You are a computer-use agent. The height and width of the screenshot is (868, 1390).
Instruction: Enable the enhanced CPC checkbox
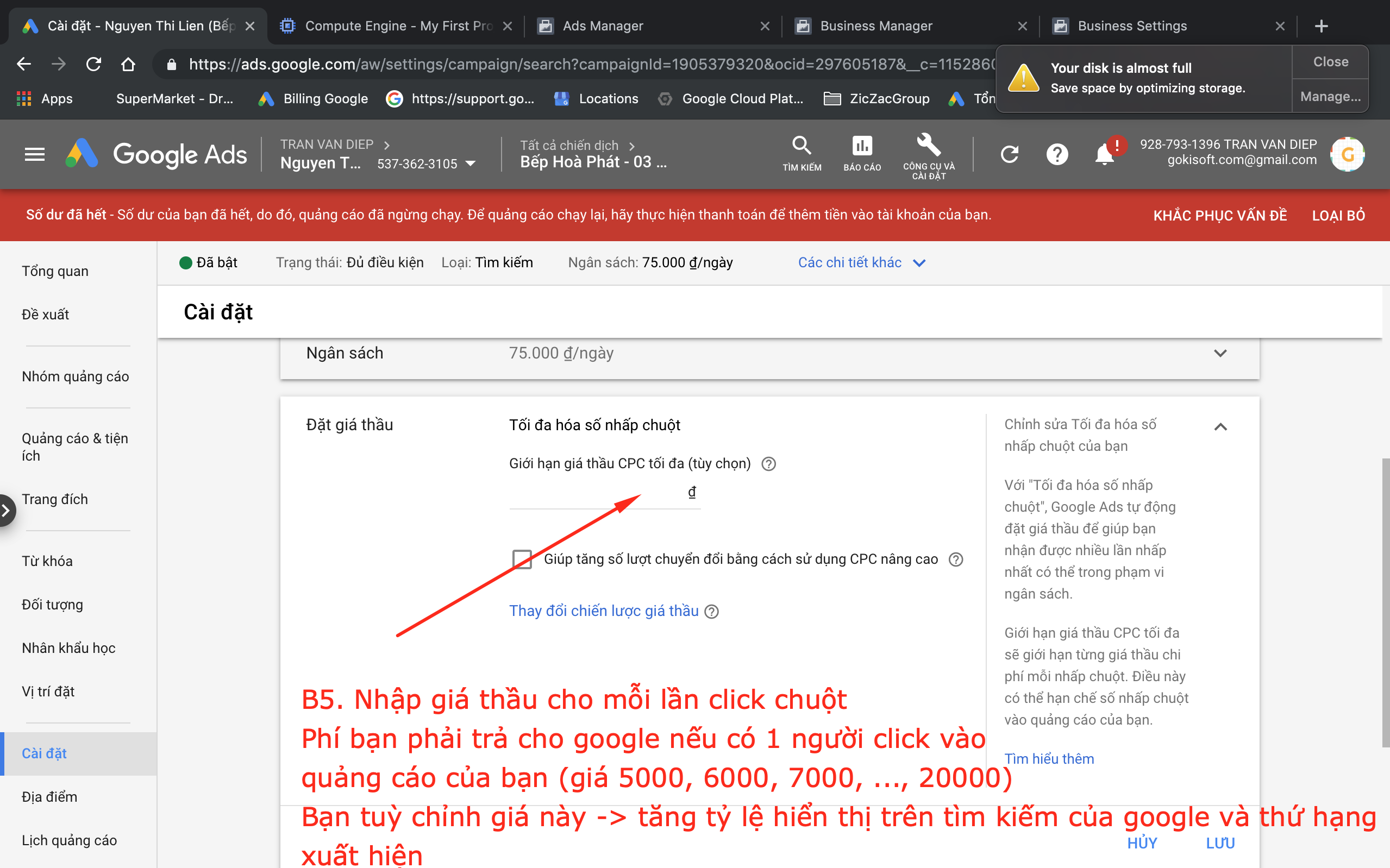point(522,559)
